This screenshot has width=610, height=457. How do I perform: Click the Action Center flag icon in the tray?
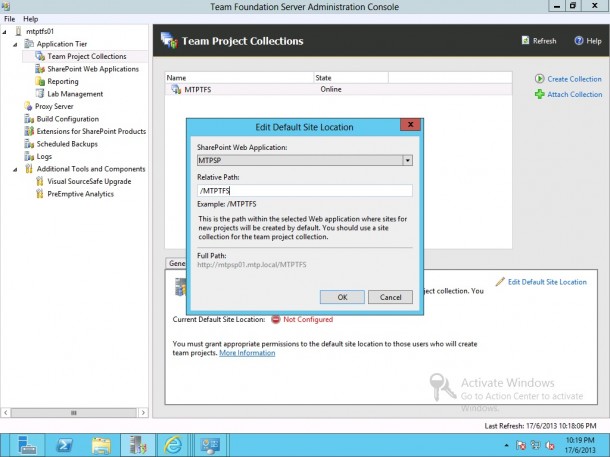coord(521,445)
